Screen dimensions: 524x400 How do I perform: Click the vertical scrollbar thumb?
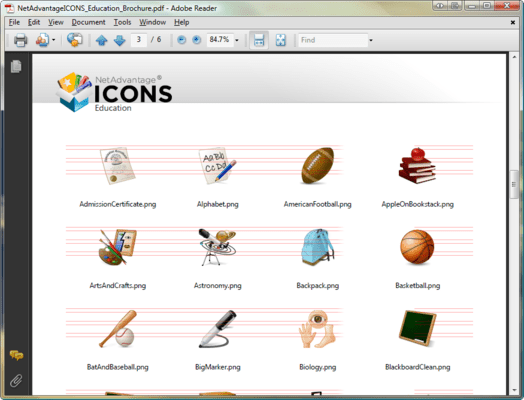(x=514, y=184)
